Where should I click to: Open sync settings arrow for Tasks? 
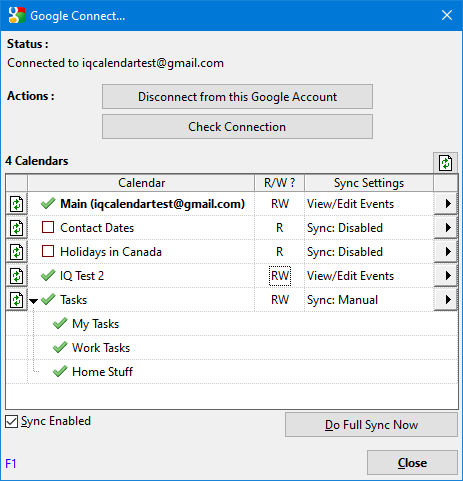(445, 300)
